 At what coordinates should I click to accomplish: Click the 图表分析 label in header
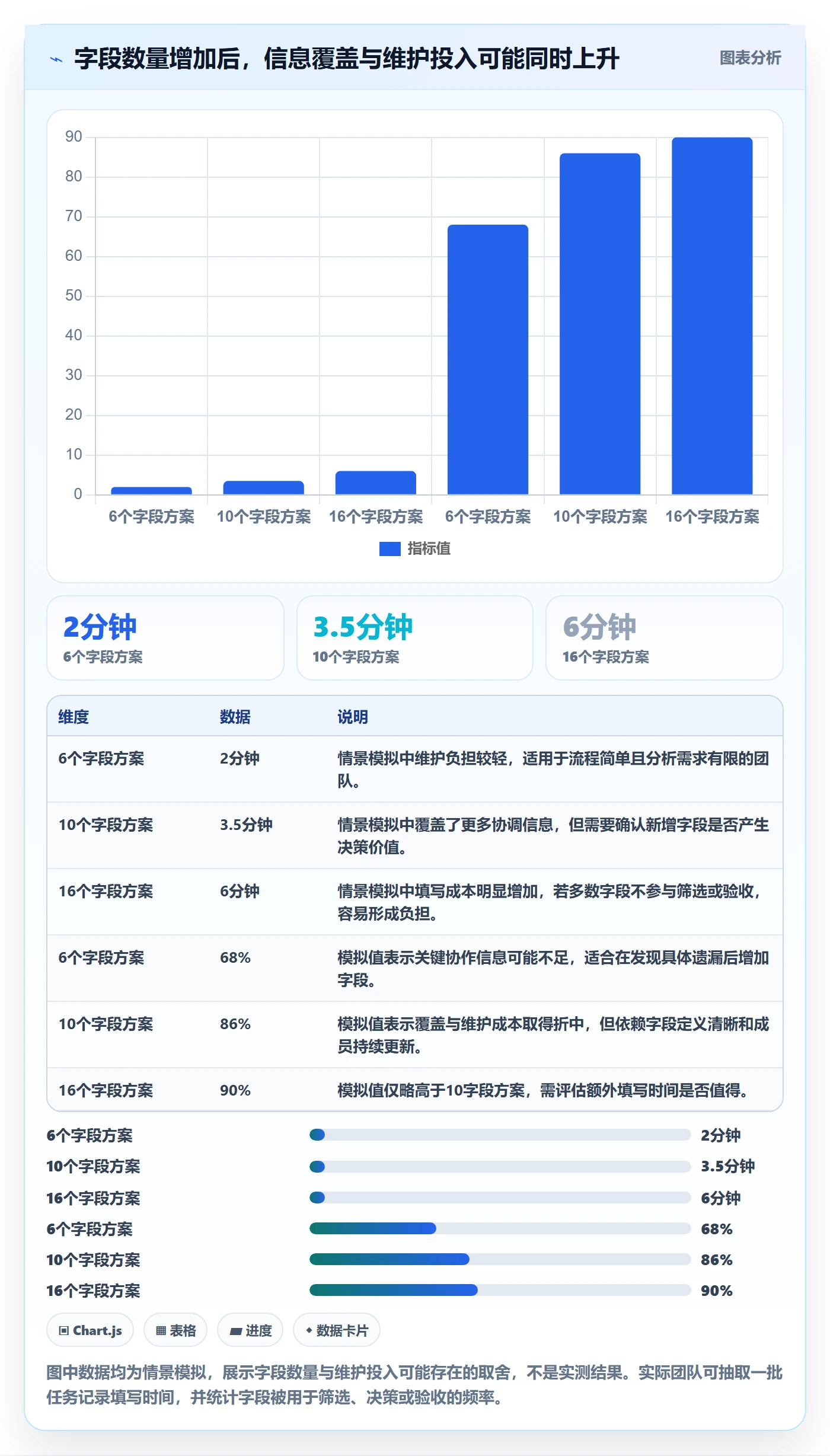point(750,58)
